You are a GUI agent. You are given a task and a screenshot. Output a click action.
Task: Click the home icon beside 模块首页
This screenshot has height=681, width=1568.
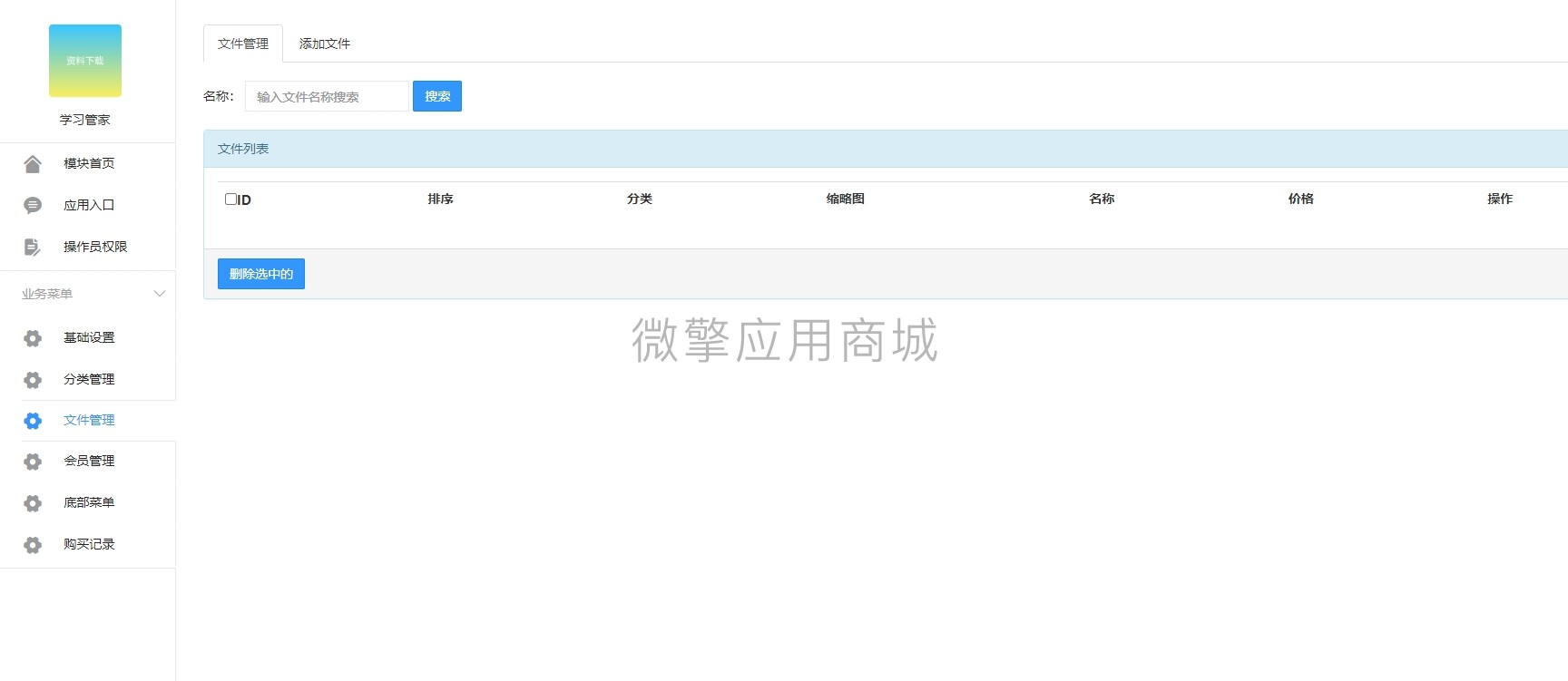[x=33, y=164]
